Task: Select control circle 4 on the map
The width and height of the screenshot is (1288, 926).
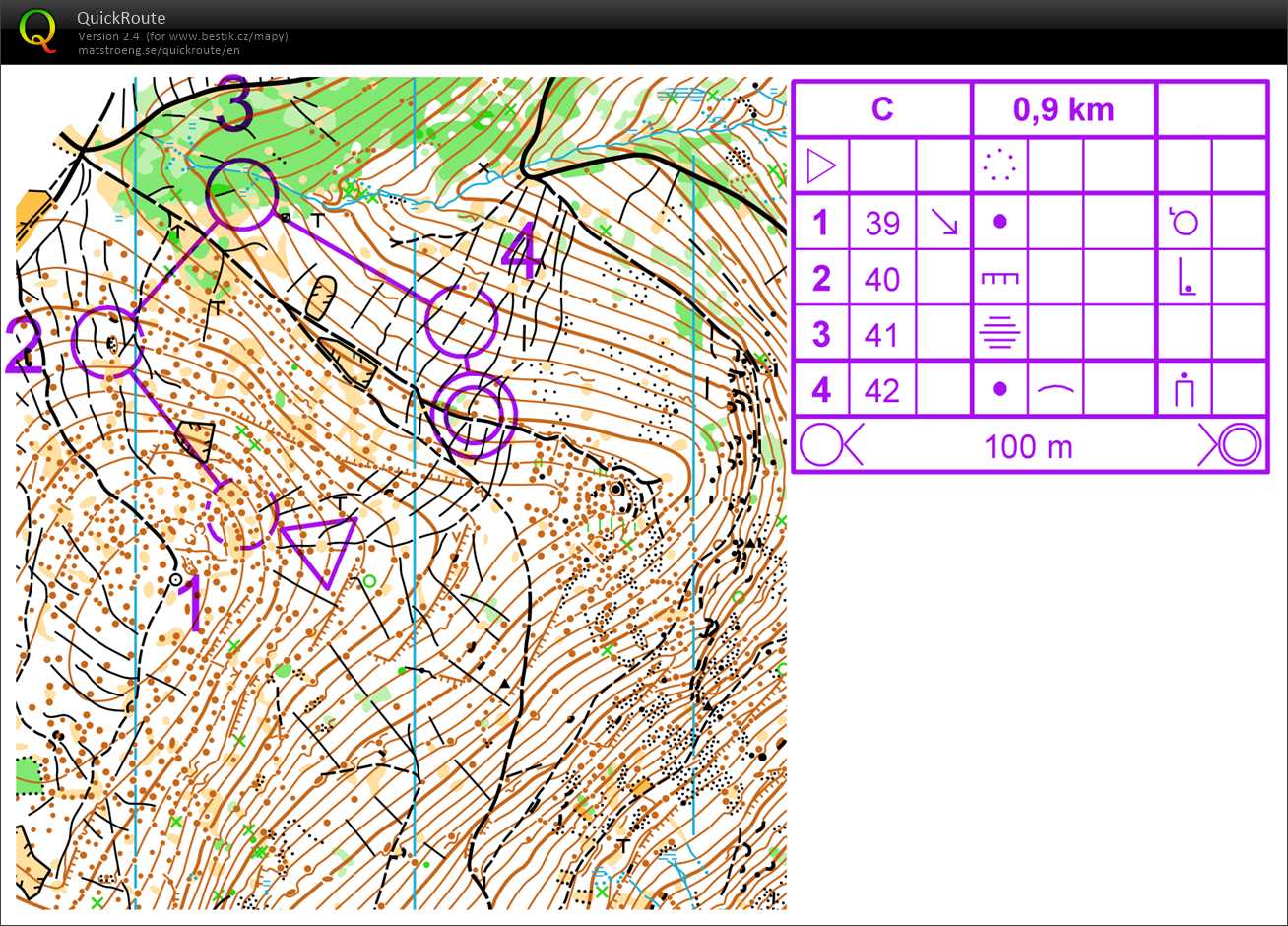Action: pos(461,320)
